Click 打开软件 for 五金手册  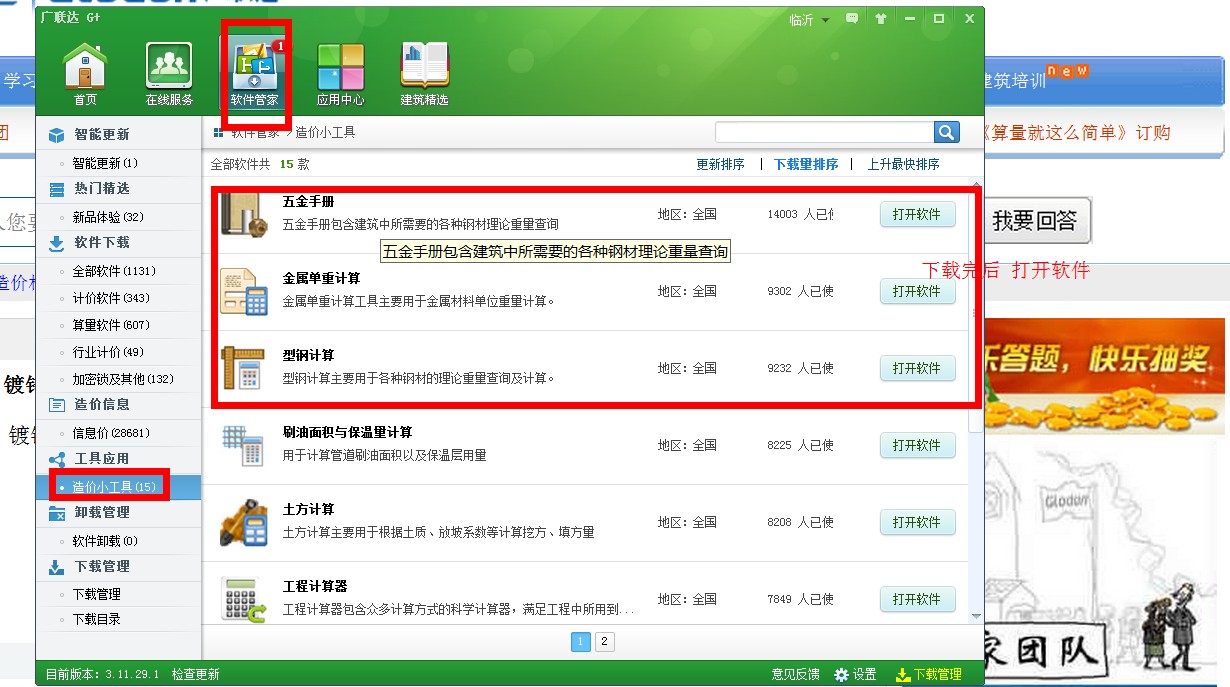click(917, 214)
